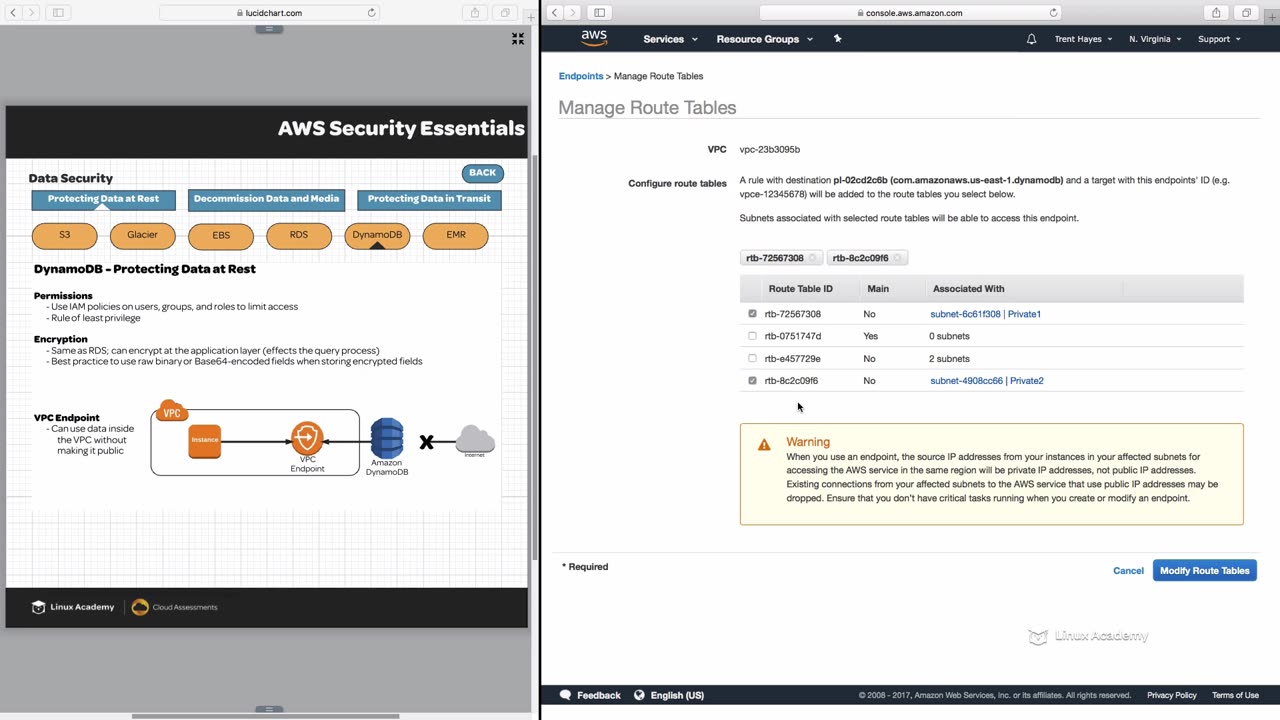
Task: Click the Modify Route Tables button
Action: [1204, 570]
